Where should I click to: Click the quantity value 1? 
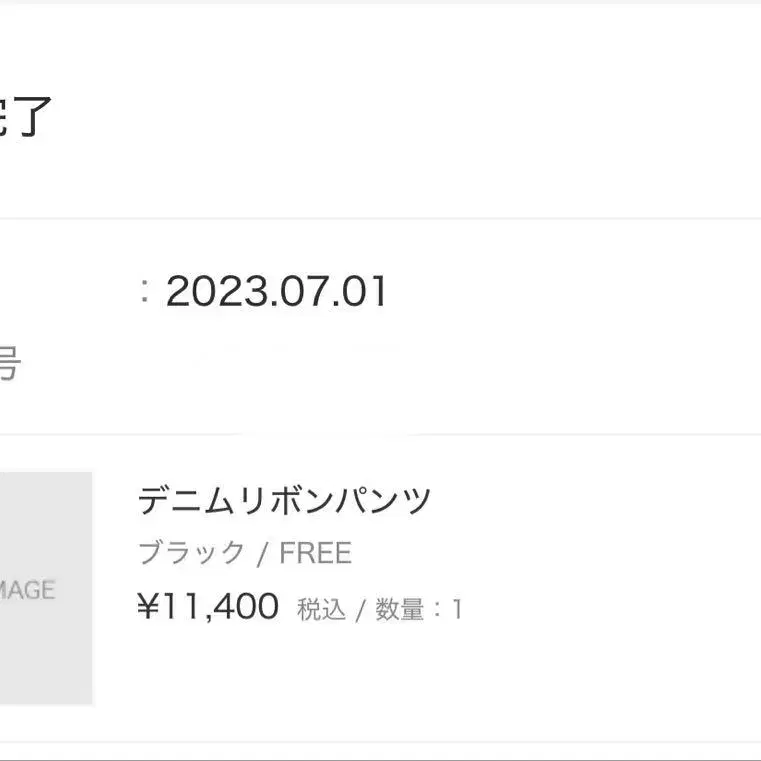pos(457,609)
